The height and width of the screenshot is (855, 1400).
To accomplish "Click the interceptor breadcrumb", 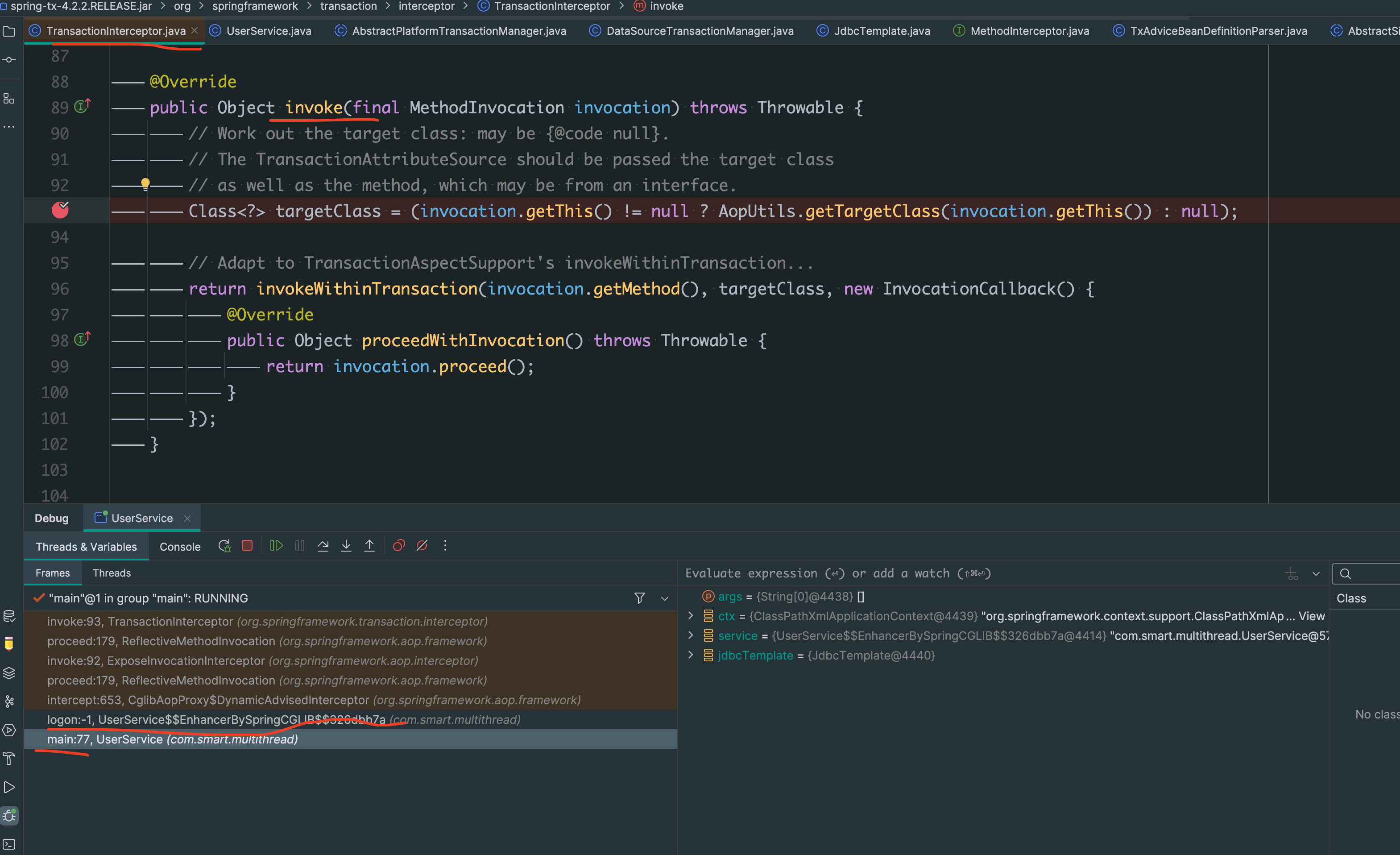I will pos(427,6).
